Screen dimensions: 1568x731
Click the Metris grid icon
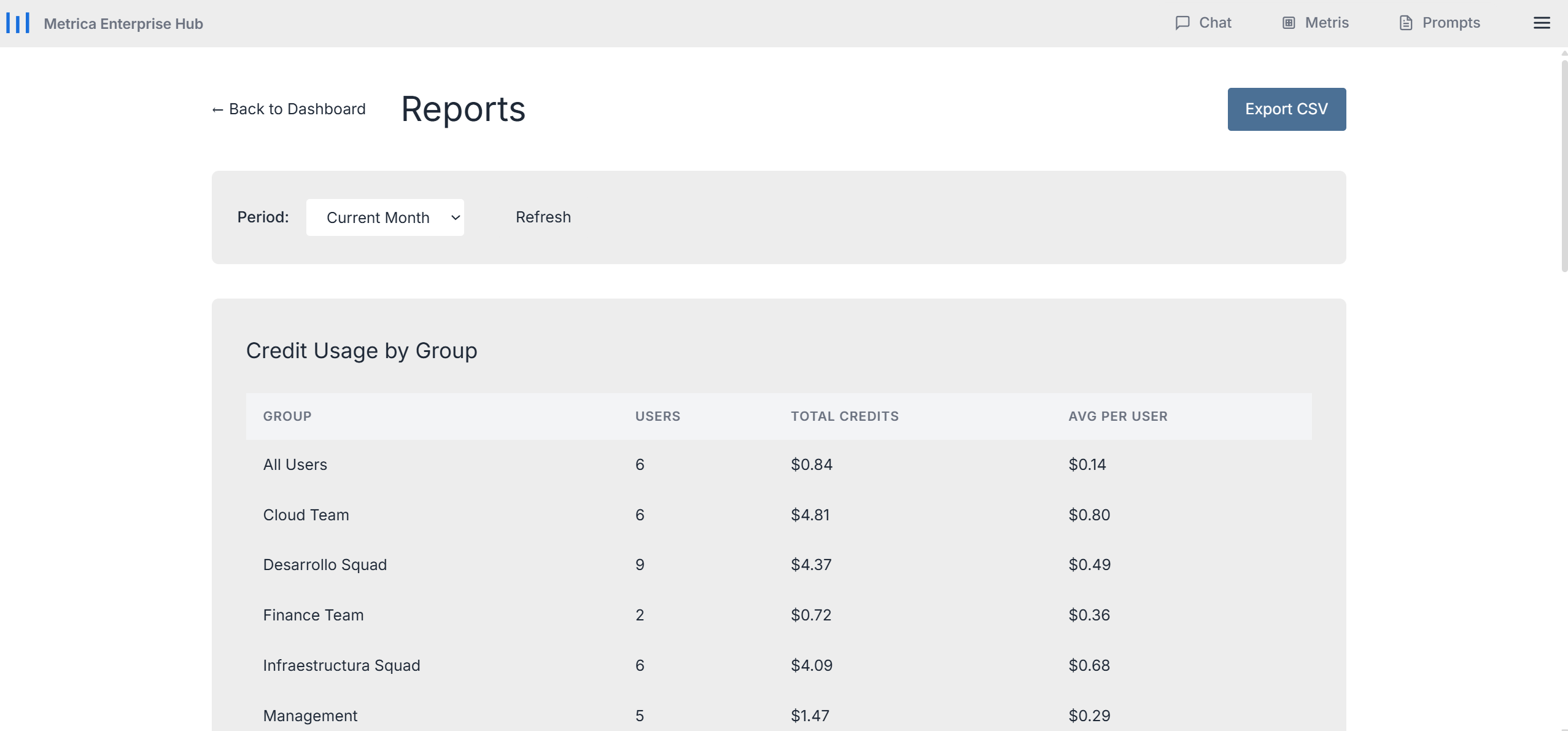[x=1289, y=23]
